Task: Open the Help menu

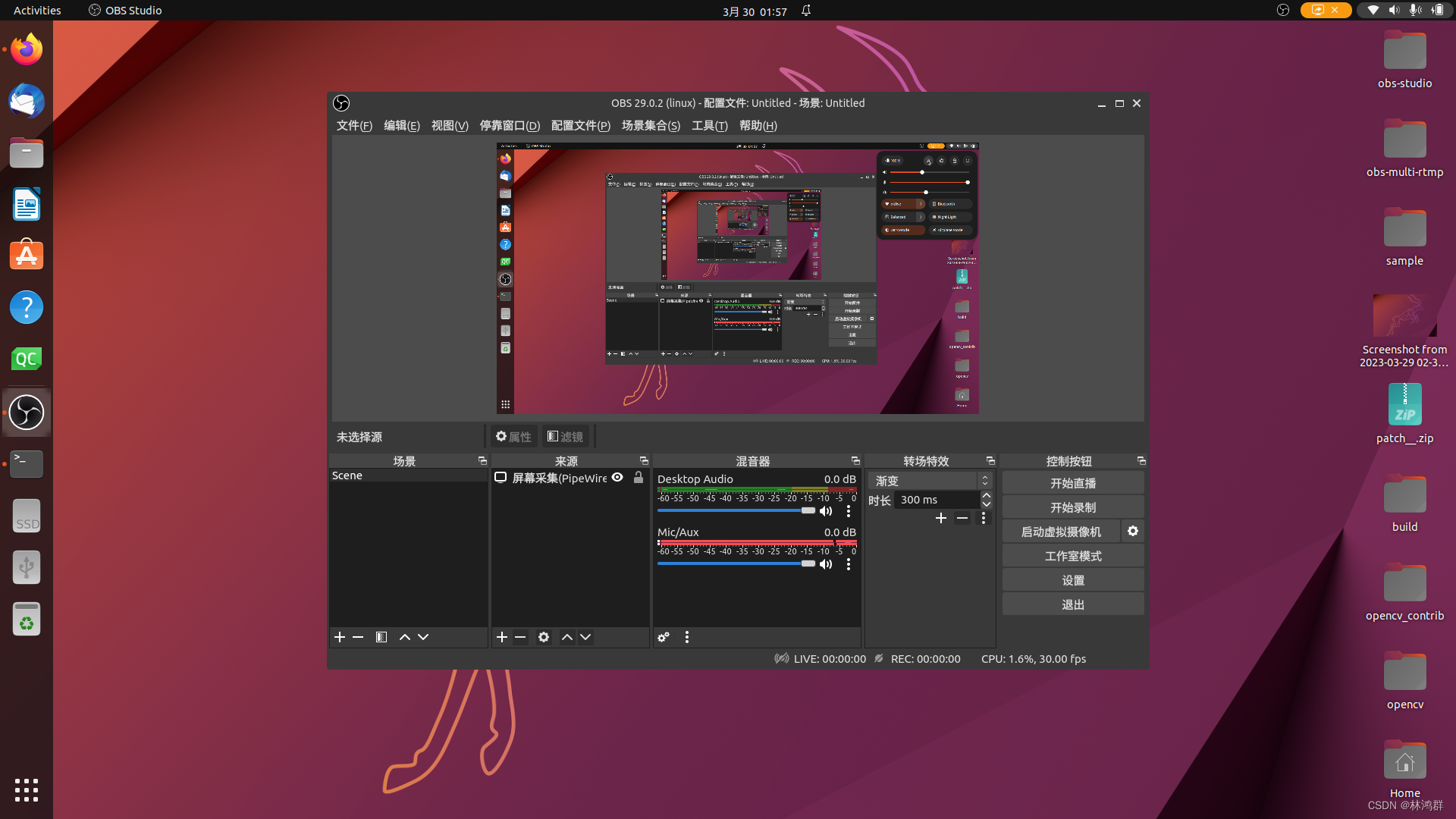Action: point(758,126)
